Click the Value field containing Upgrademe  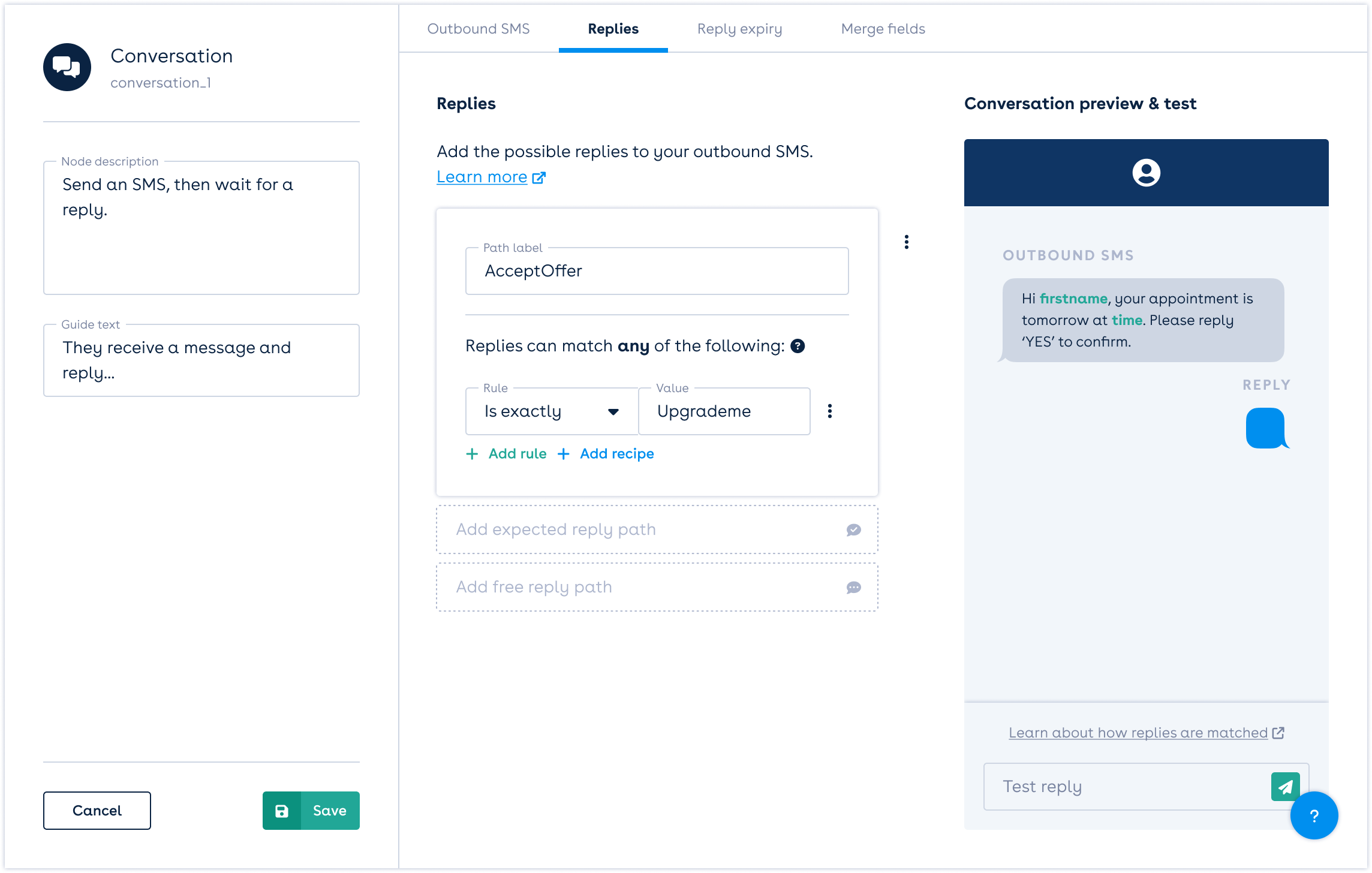[724, 411]
